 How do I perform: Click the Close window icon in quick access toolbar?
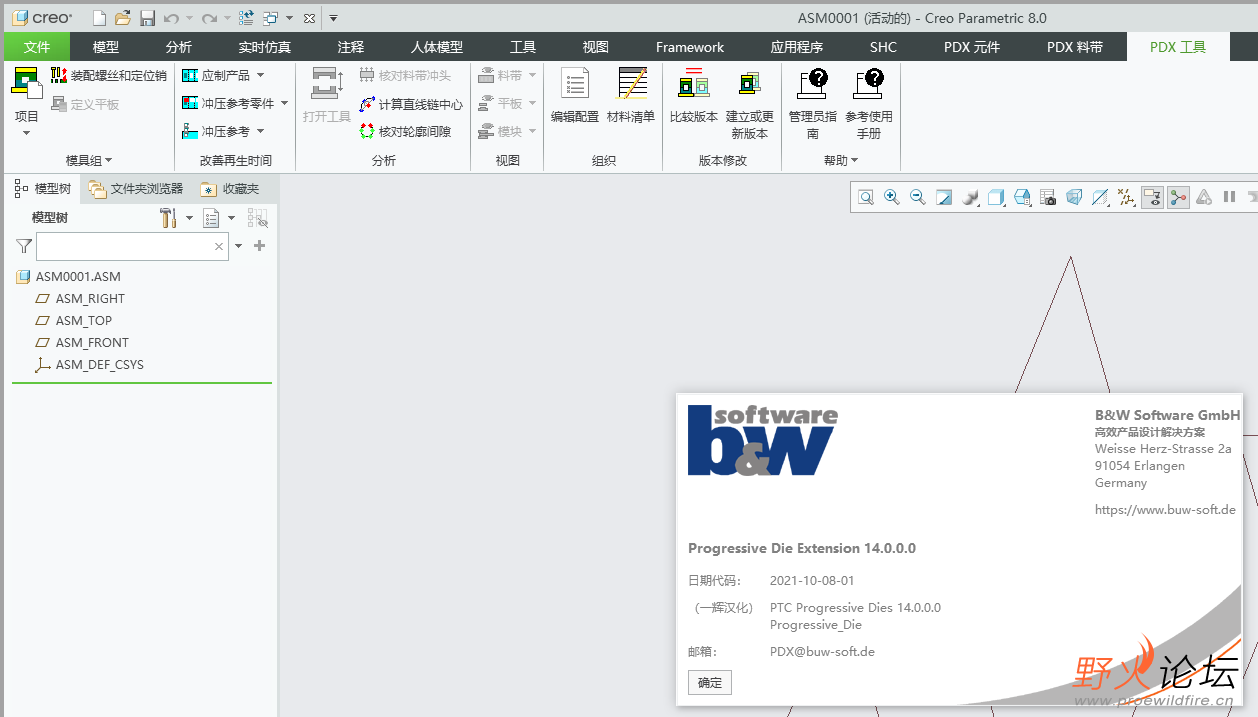309,18
